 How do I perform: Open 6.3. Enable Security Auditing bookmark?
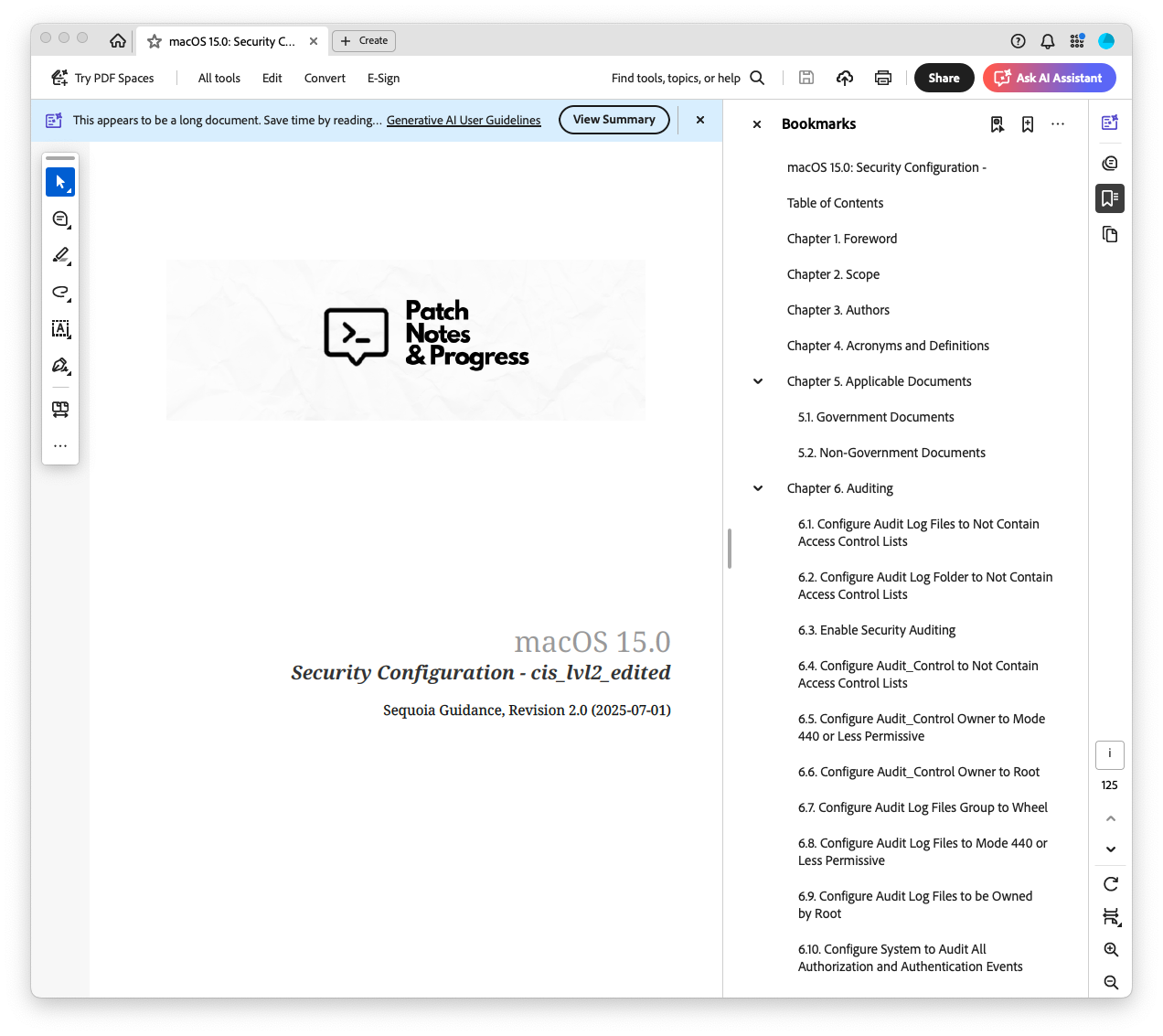click(x=877, y=630)
